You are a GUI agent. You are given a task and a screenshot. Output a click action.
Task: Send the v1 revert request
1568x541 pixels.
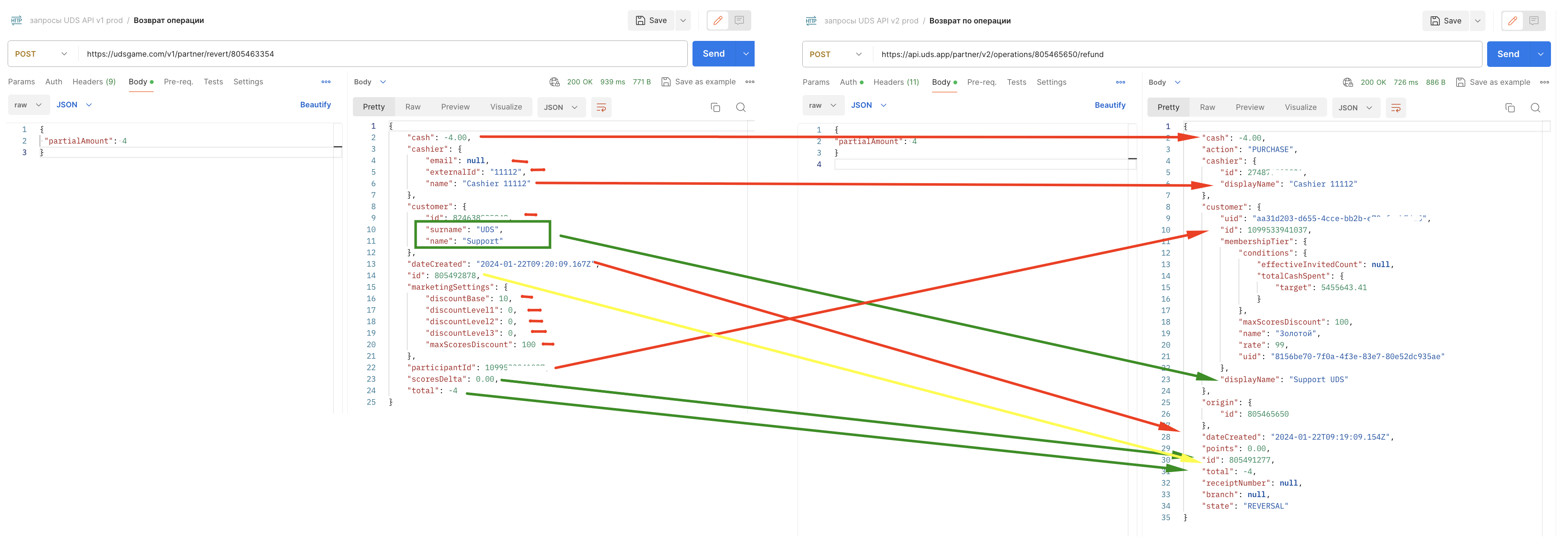[x=714, y=54]
